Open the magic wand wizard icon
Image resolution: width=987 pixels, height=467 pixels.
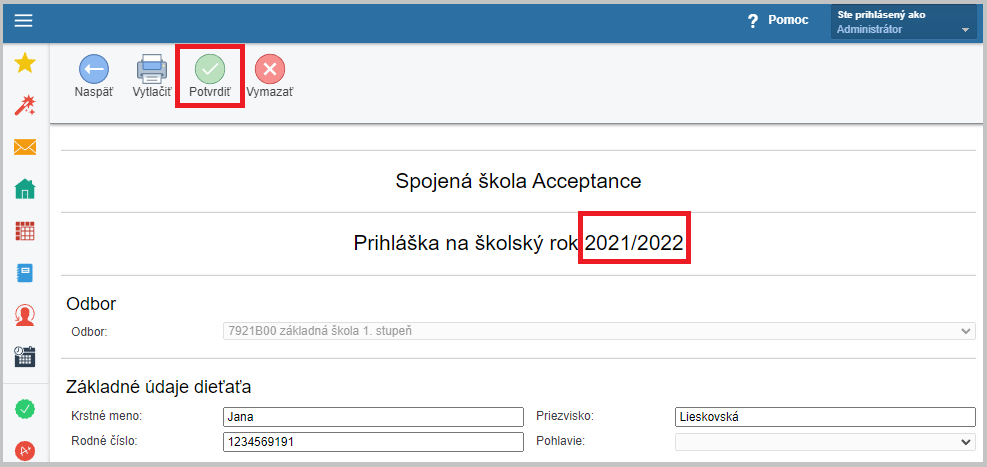tap(25, 105)
